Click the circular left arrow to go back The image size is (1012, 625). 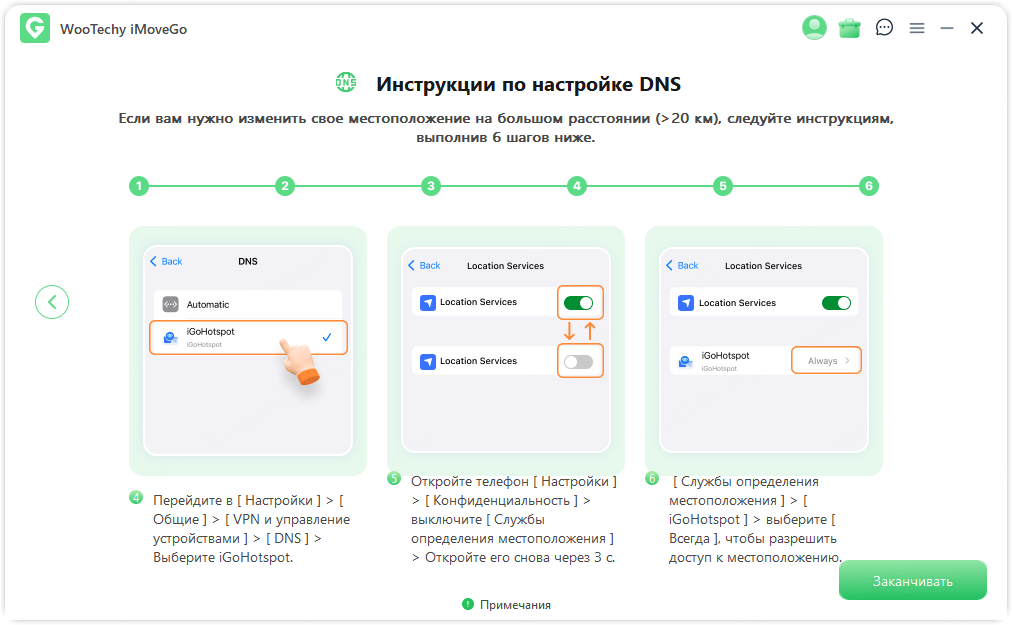point(52,301)
